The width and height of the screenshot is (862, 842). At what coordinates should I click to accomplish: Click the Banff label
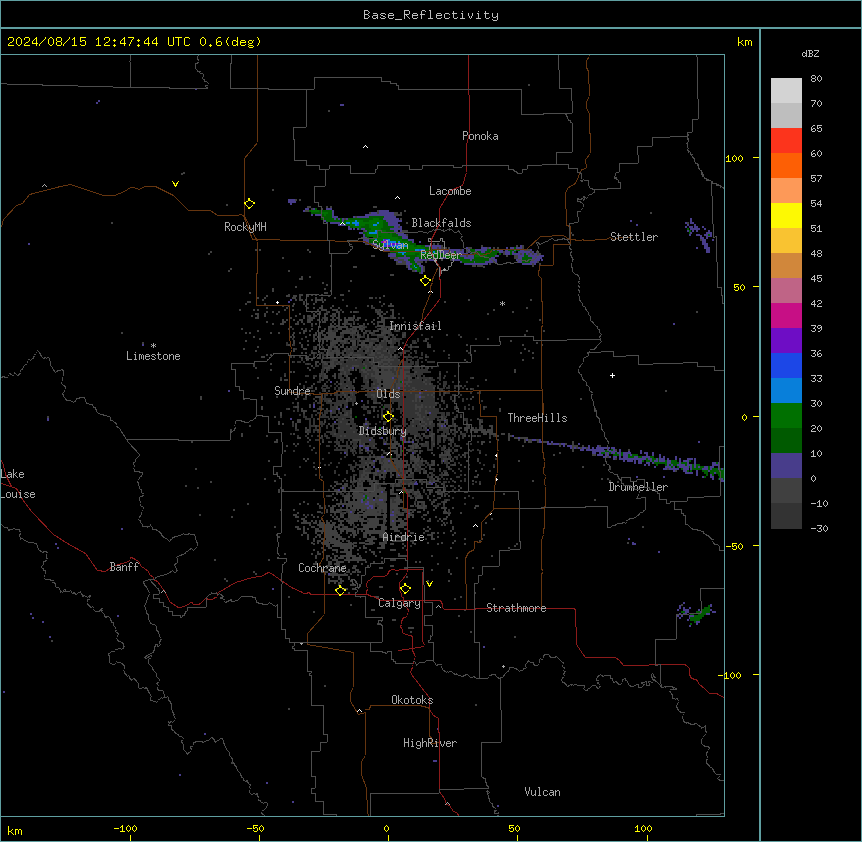click(x=124, y=567)
